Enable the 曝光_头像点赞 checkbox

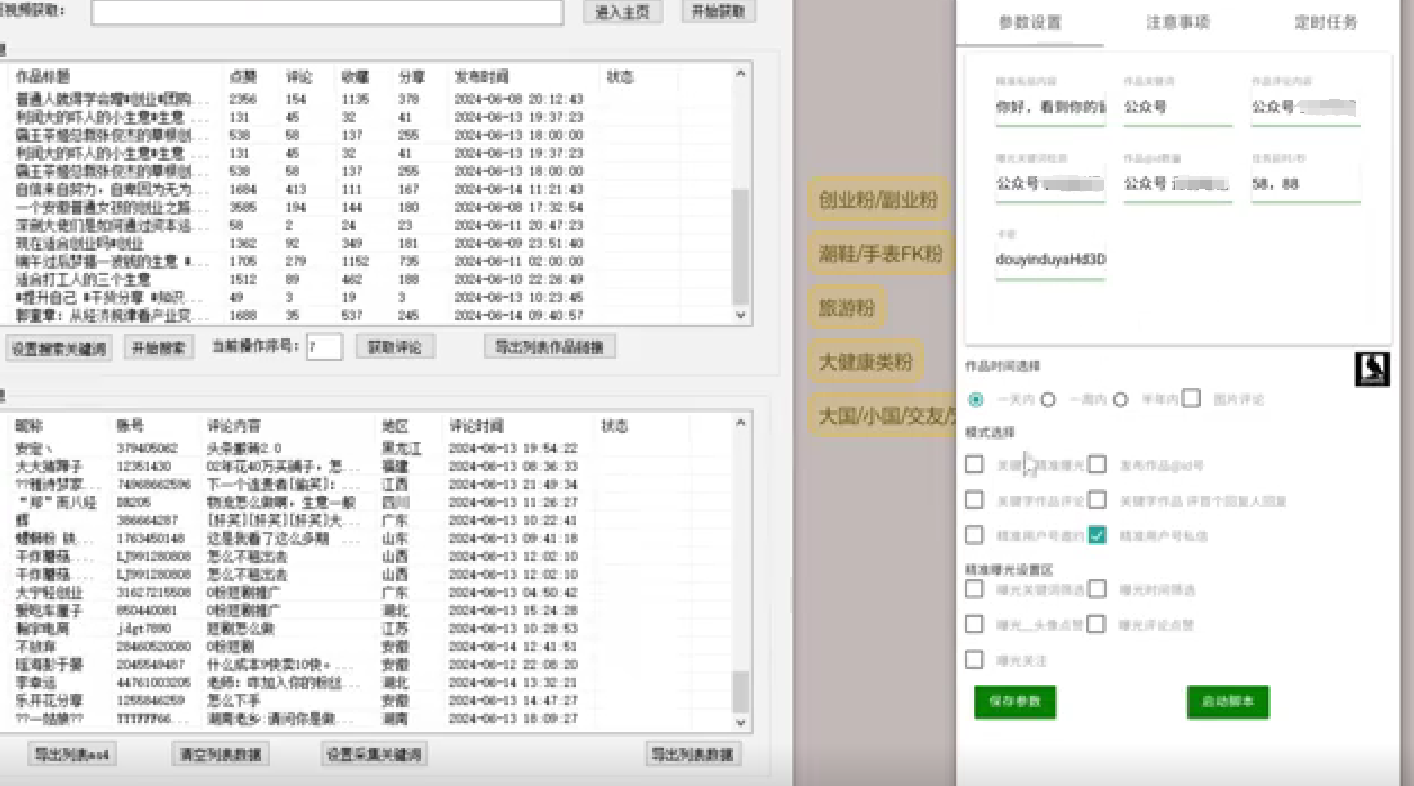pos(974,624)
